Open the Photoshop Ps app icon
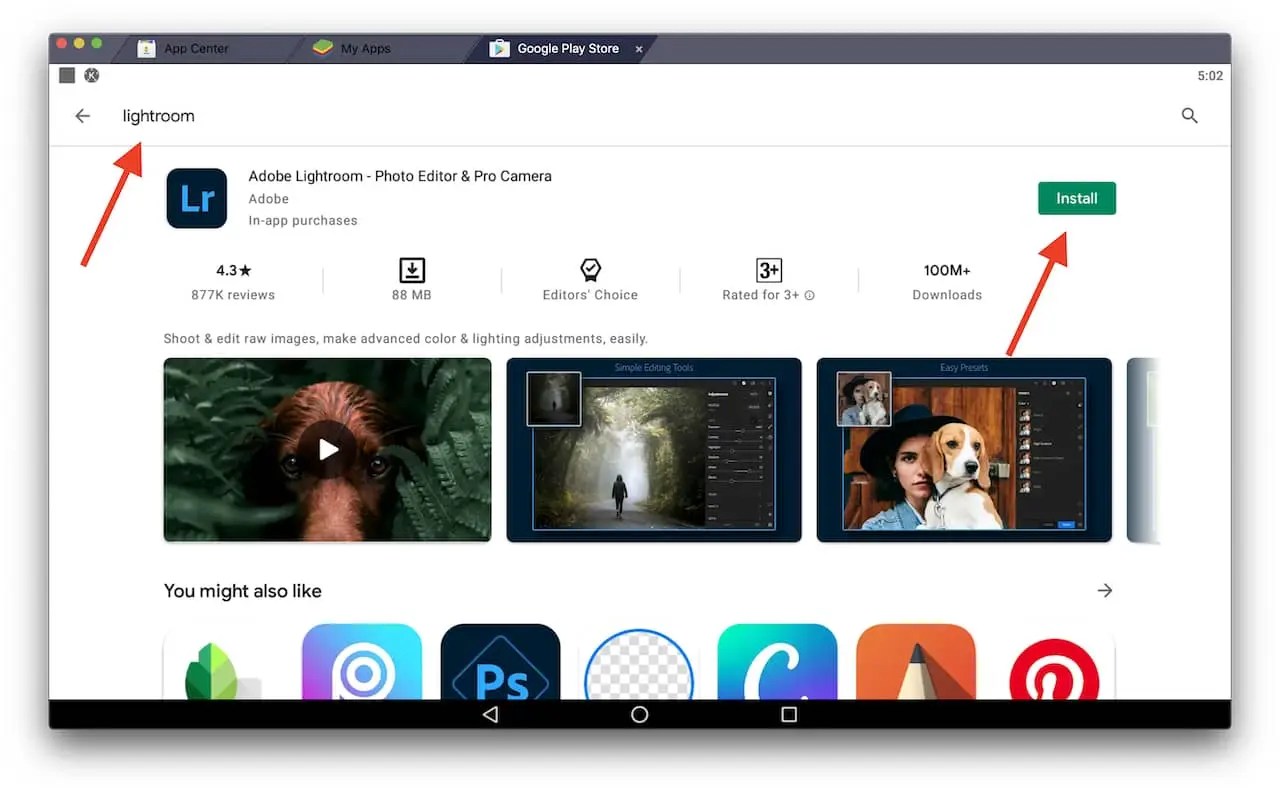This screenshot has height=794, width=1280. (500, 662)
